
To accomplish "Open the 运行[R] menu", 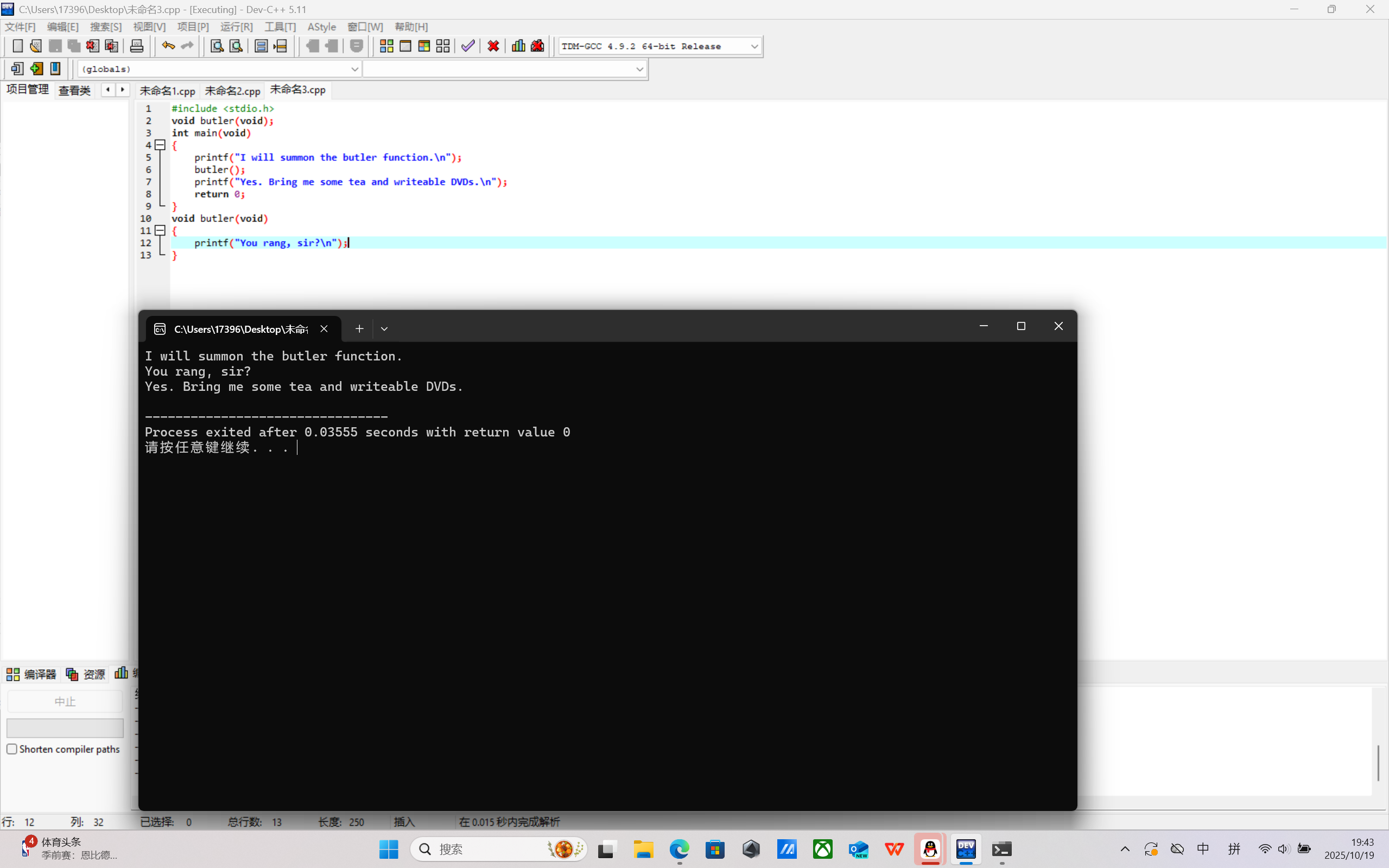I will (x=236, y=27).
